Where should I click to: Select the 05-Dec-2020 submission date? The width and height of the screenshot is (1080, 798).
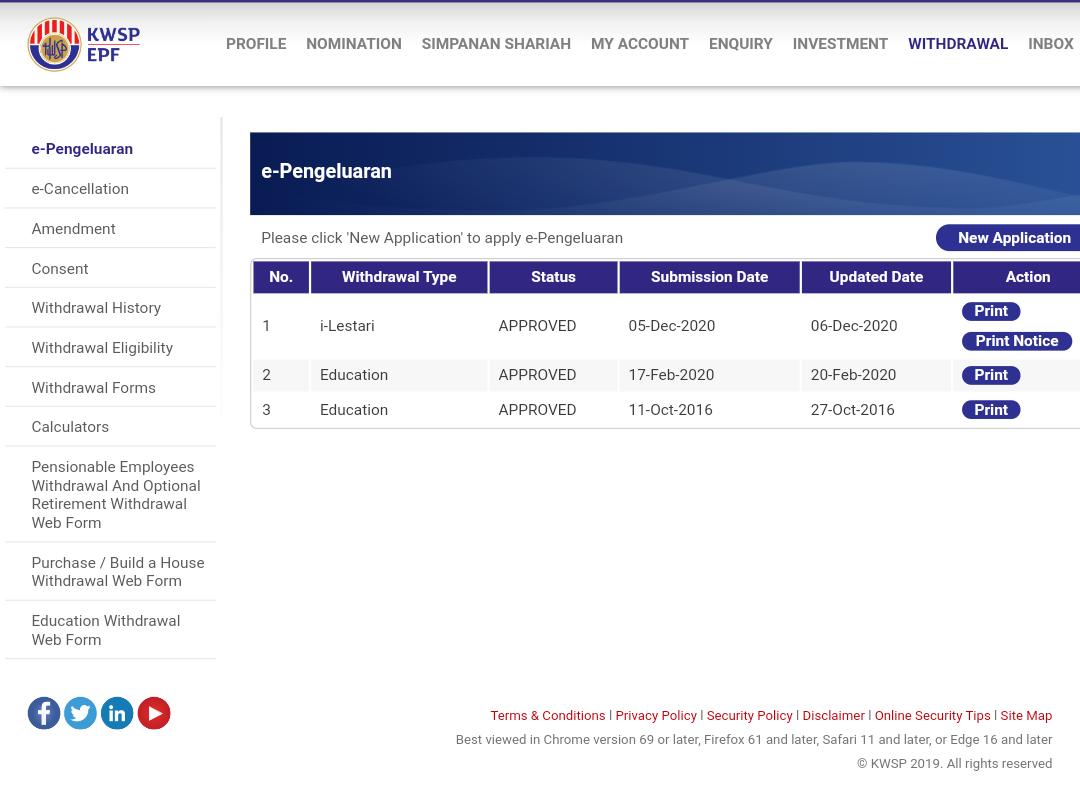[x=672, y=326]
